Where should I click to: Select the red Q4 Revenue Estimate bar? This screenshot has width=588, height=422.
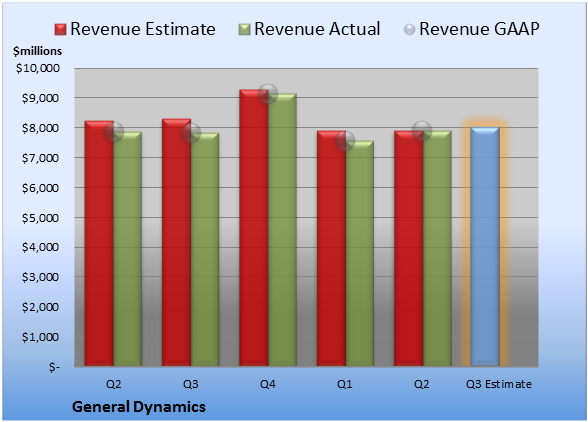pyautogui.click(x=254, y=228)
